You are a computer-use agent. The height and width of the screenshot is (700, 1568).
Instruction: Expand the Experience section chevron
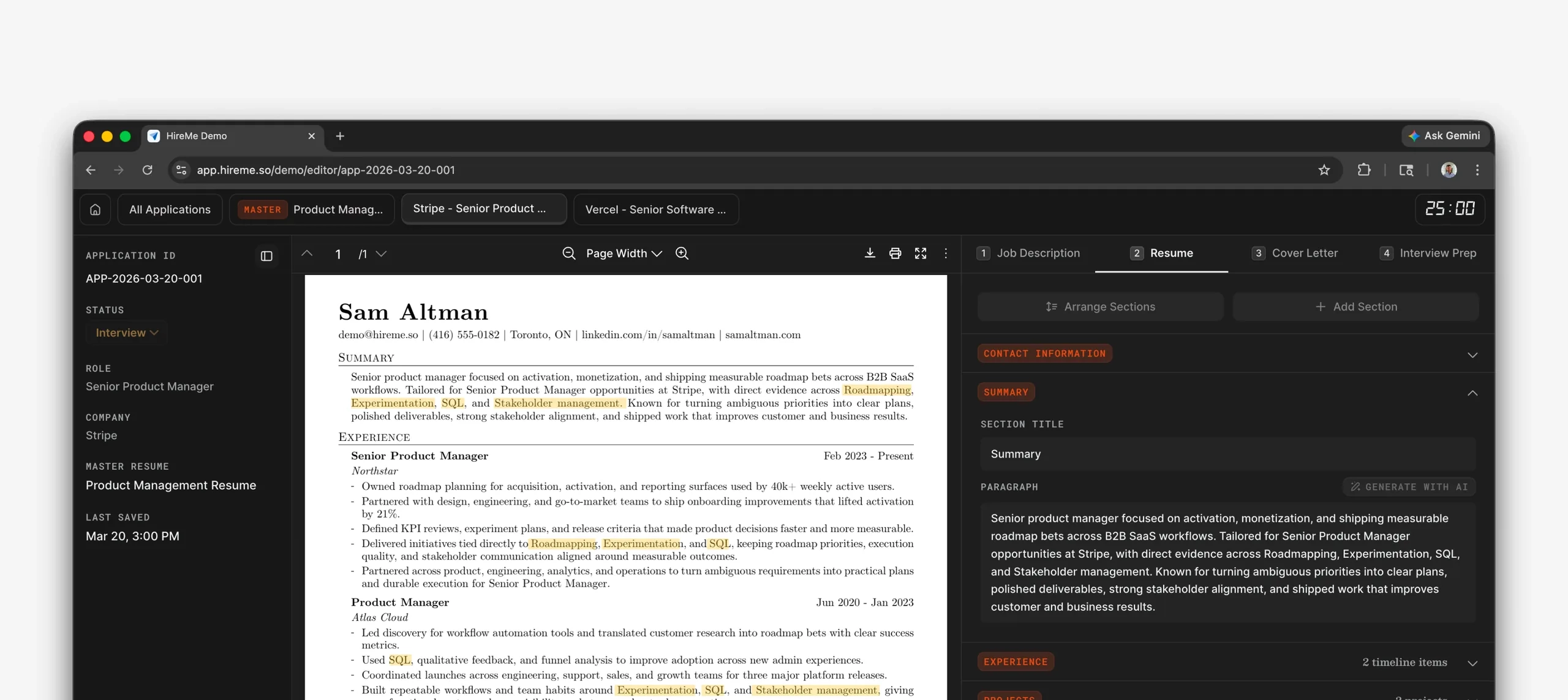(x=1472, y=662)
